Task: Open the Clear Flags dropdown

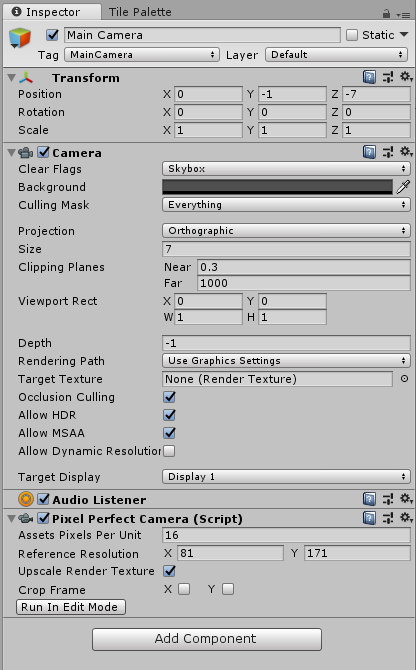Action: pyautogui.click(x=286, y=169)
